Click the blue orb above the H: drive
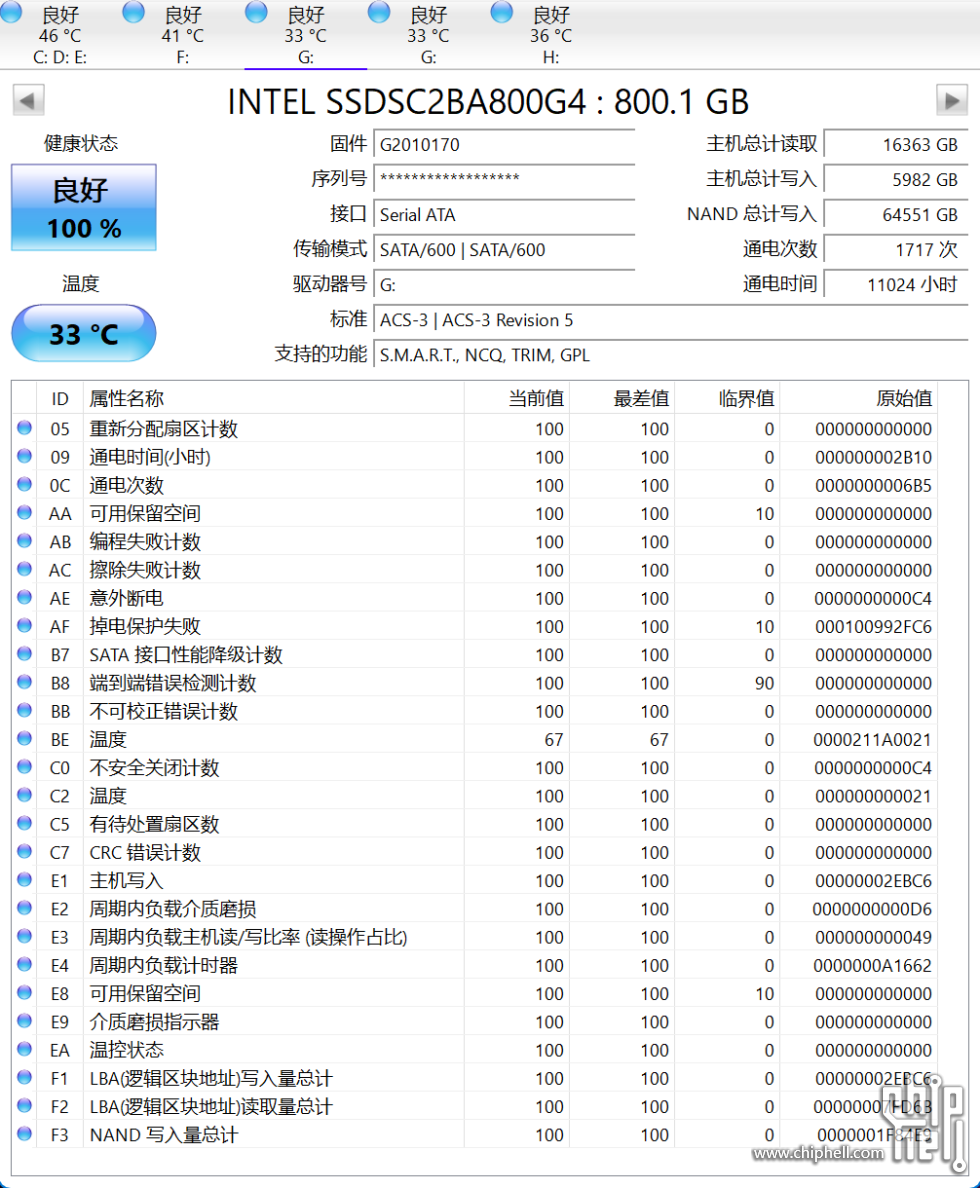980x1188 pixels. [502, 12]
